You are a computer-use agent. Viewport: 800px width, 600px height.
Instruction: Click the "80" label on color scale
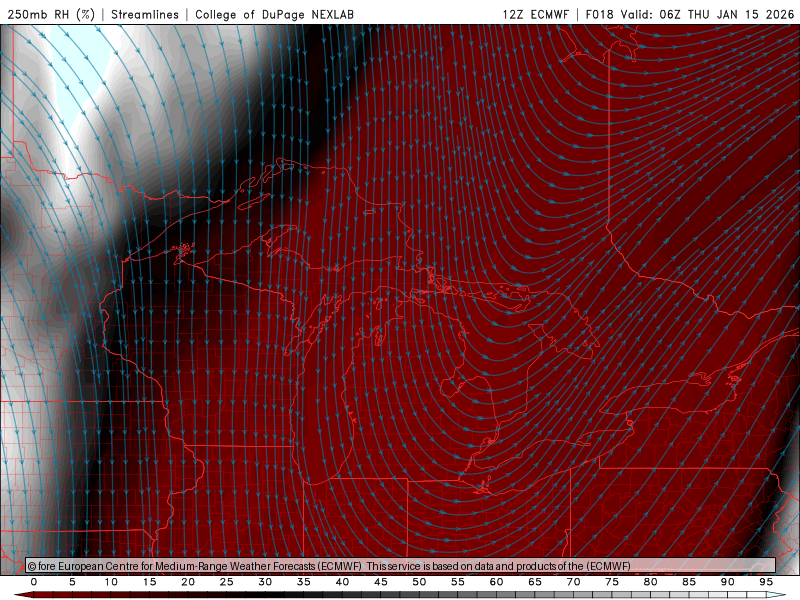[x=651, y=582]
